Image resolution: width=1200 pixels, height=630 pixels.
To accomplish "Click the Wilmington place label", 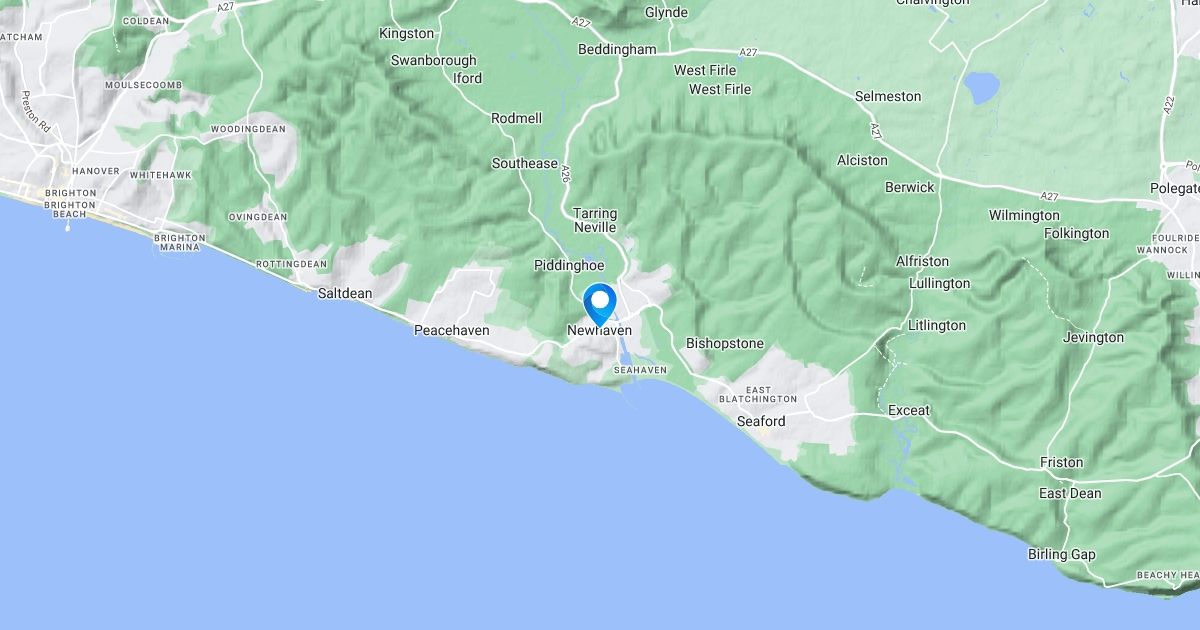I will (x=1024, y=216).
